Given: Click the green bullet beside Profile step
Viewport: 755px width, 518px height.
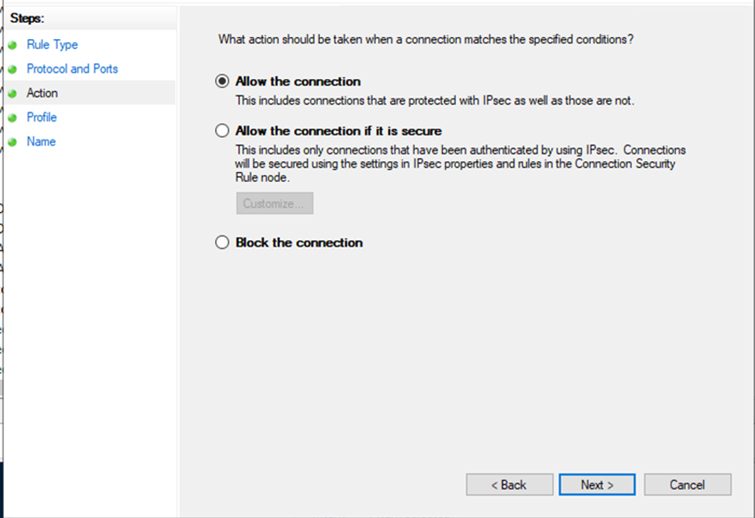Looking at the screenshot, I should pyautogui.click(x=12, y=118).
